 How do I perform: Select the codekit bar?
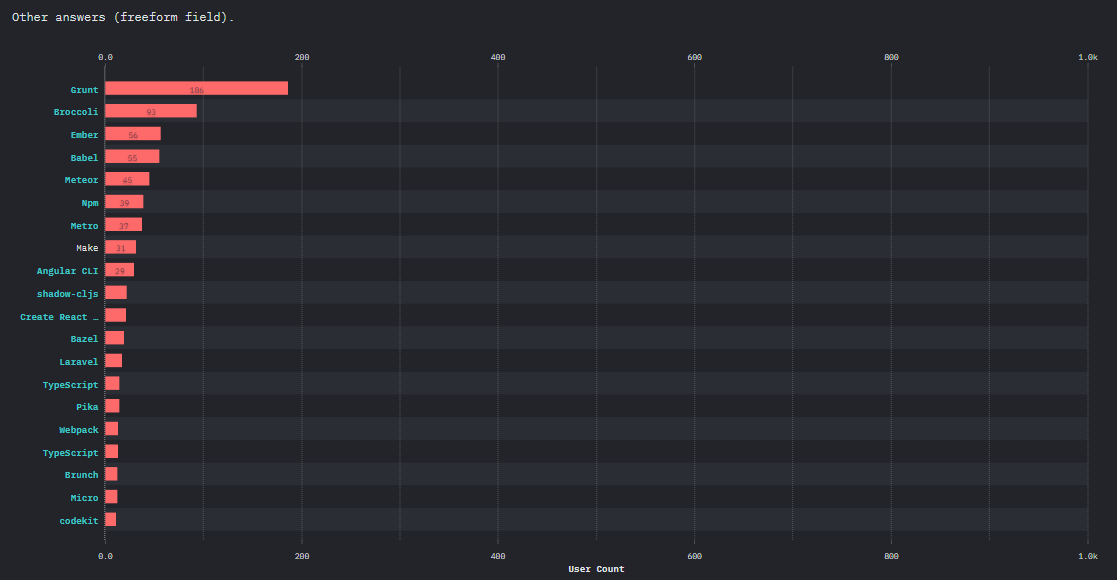coord(110,519)
